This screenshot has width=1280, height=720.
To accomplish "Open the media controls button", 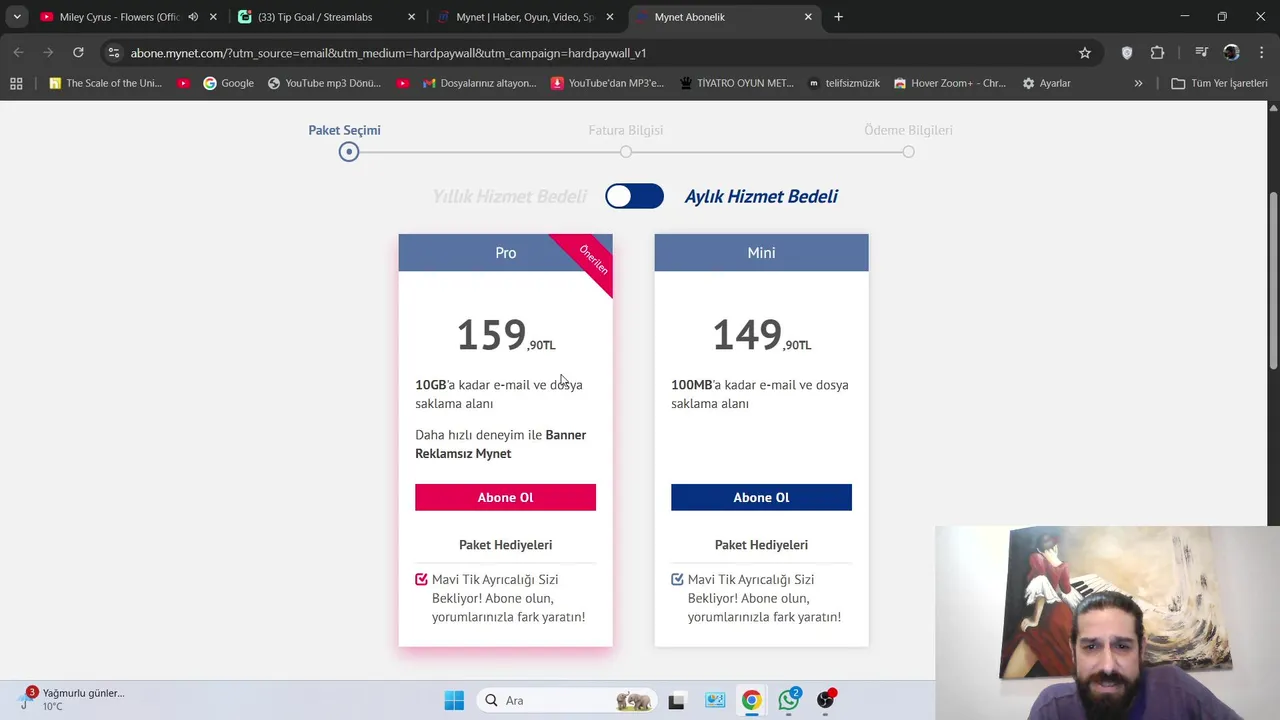I will coord(1202,53).
